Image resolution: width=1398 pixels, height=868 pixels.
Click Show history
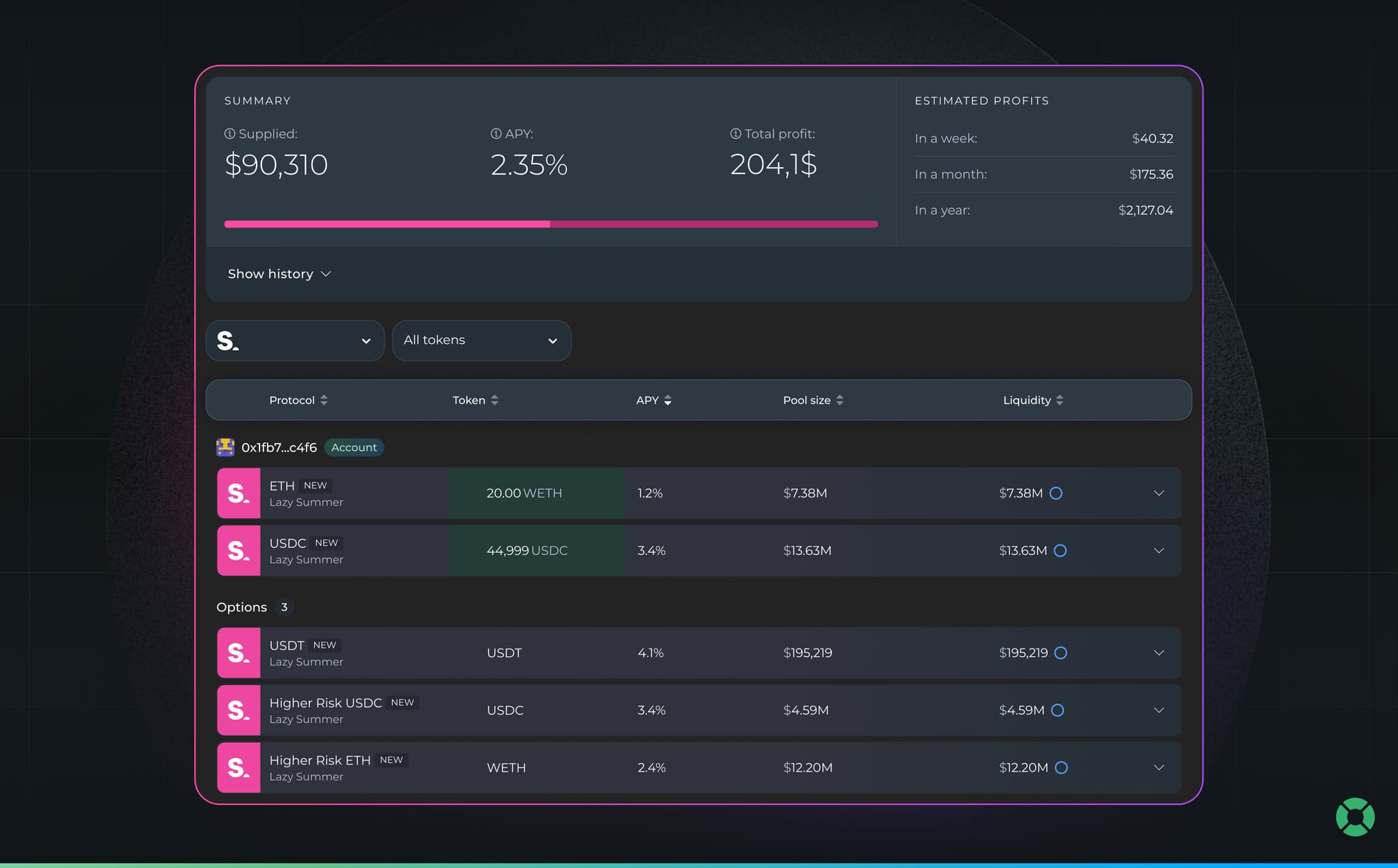(279, 274)
